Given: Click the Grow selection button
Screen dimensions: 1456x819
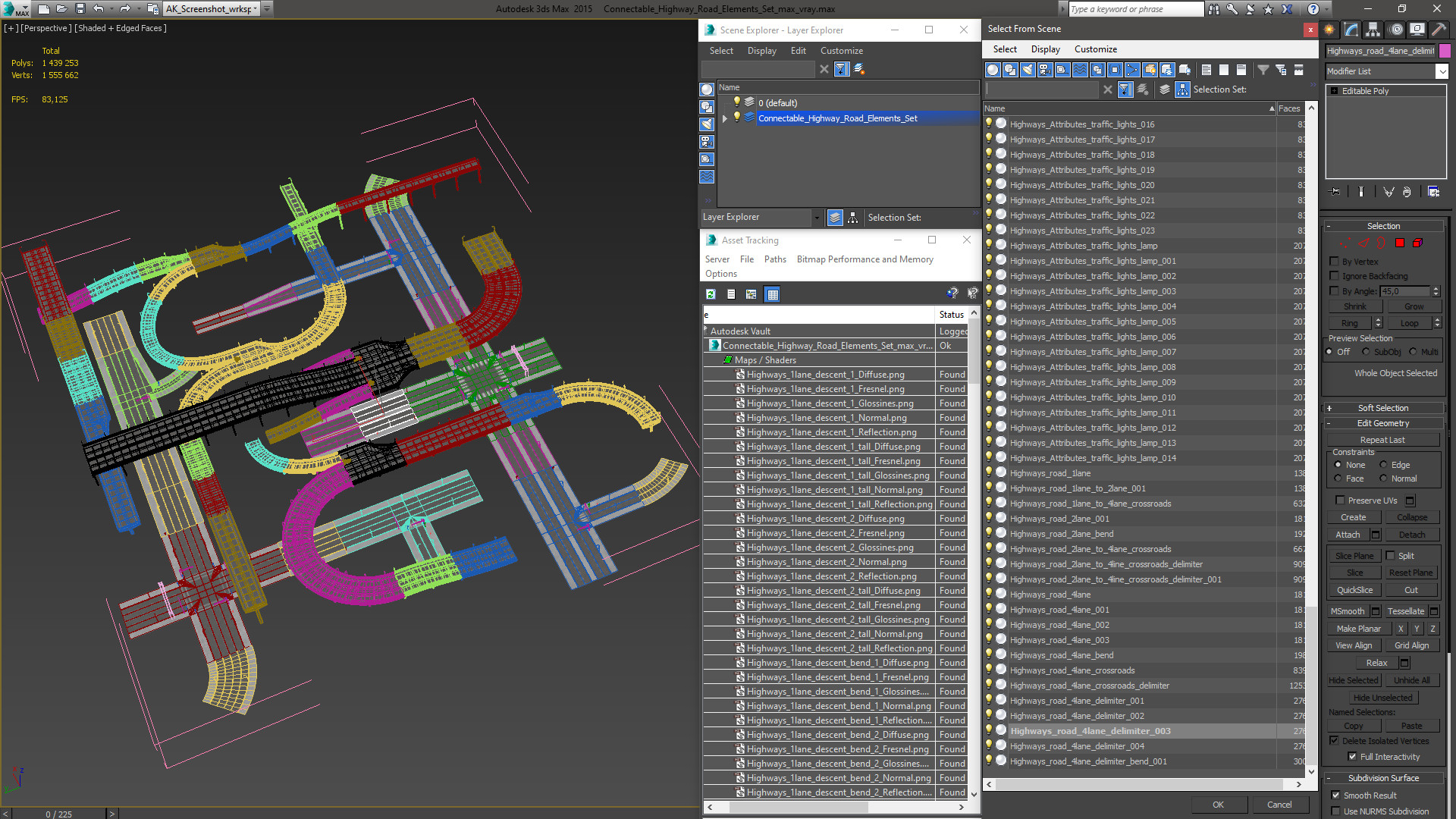Looking at the screenshot, I should (x=1414, y=306).
